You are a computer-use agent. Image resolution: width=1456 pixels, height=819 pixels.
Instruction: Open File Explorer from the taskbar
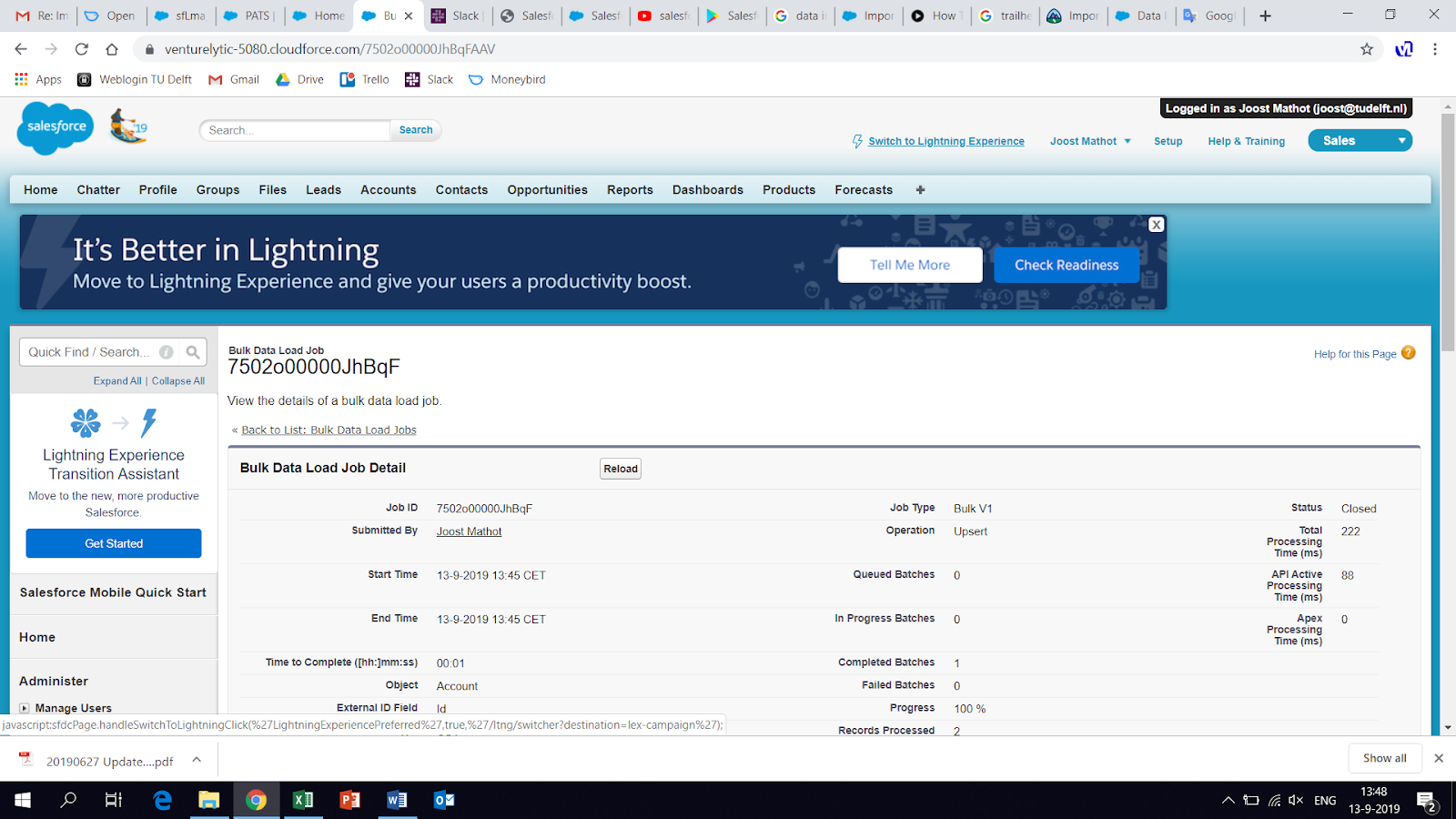[208, 800]
